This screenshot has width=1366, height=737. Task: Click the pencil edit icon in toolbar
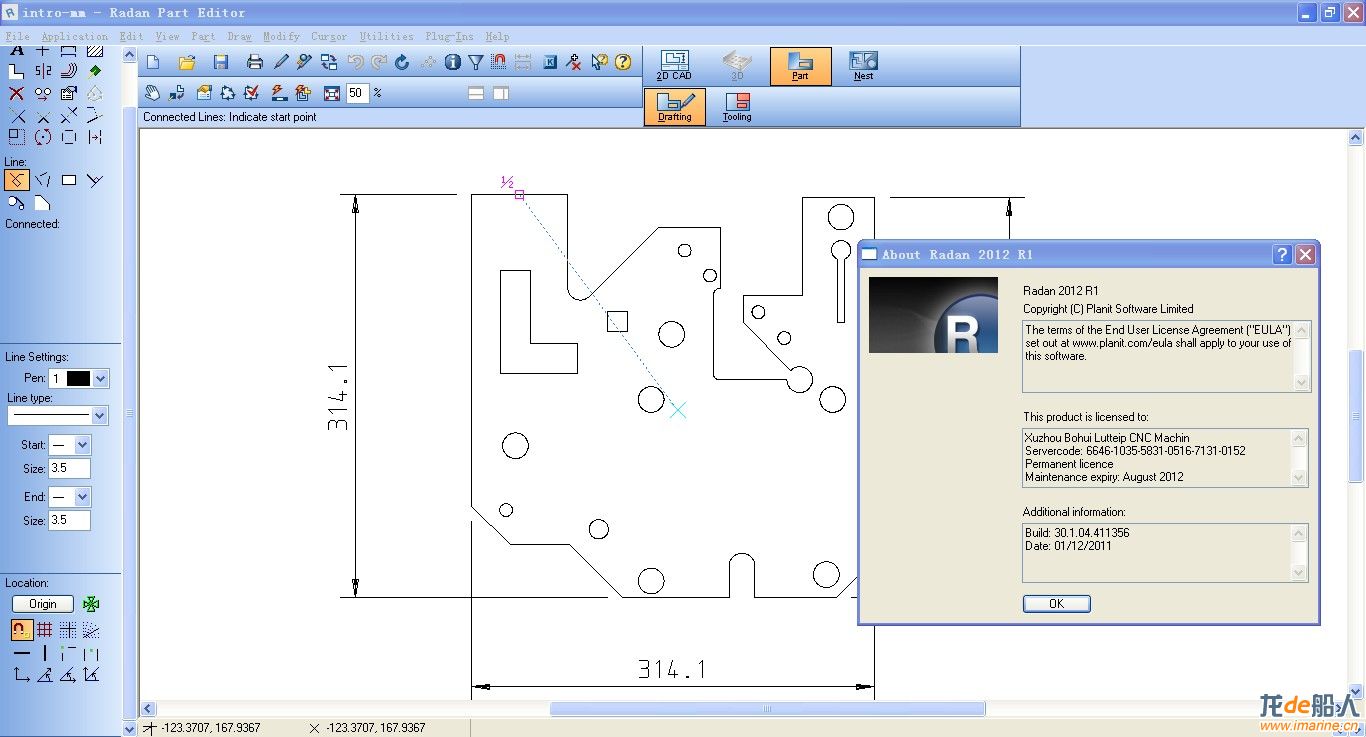281,62
